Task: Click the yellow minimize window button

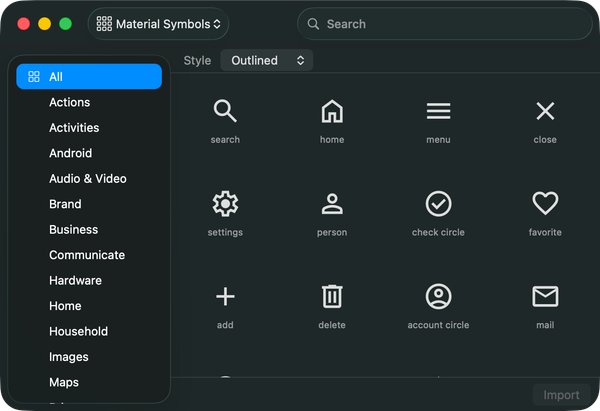Action: point(44,24)
